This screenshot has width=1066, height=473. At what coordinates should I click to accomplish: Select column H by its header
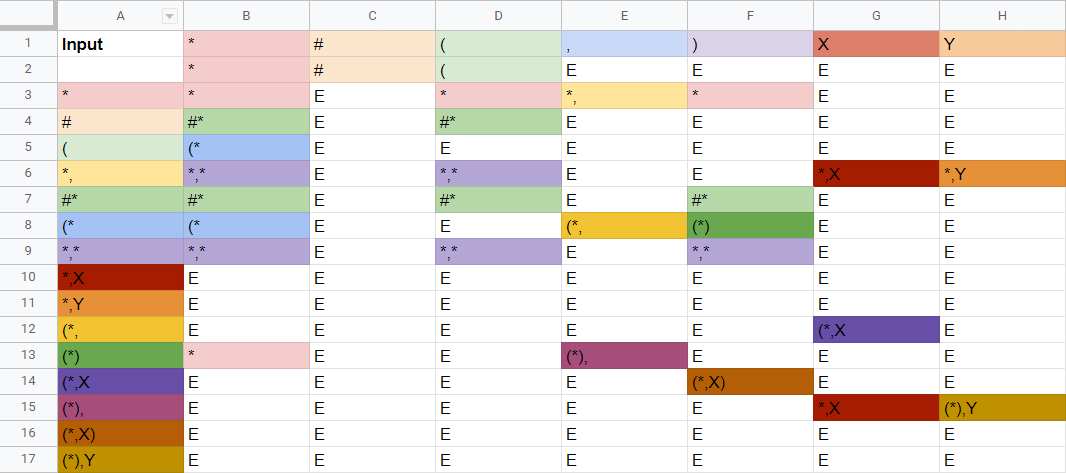1002,15
